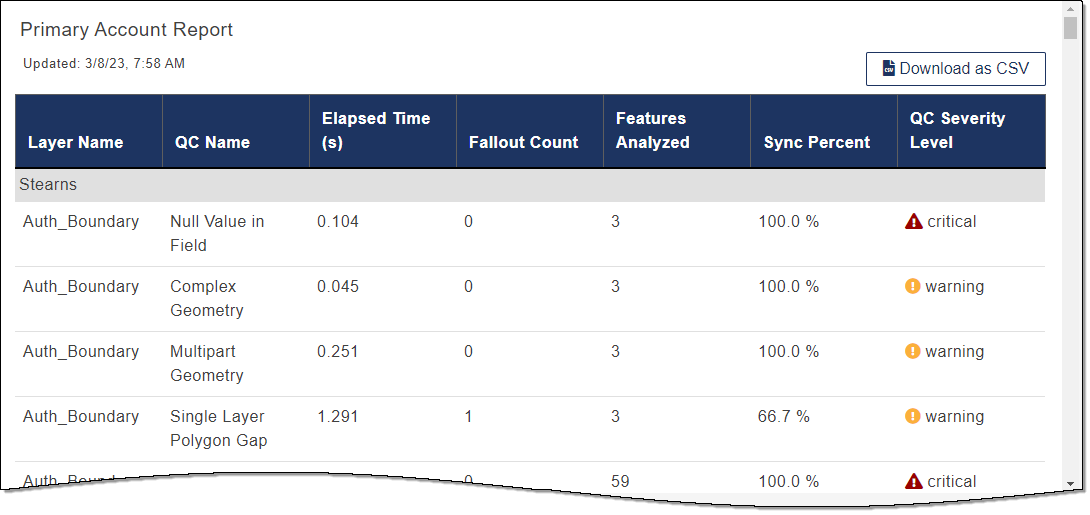The height and width of the screenshot is (515, 1090).
Task: Sort by Features Analyzed column header
Action: click(653, 130)
